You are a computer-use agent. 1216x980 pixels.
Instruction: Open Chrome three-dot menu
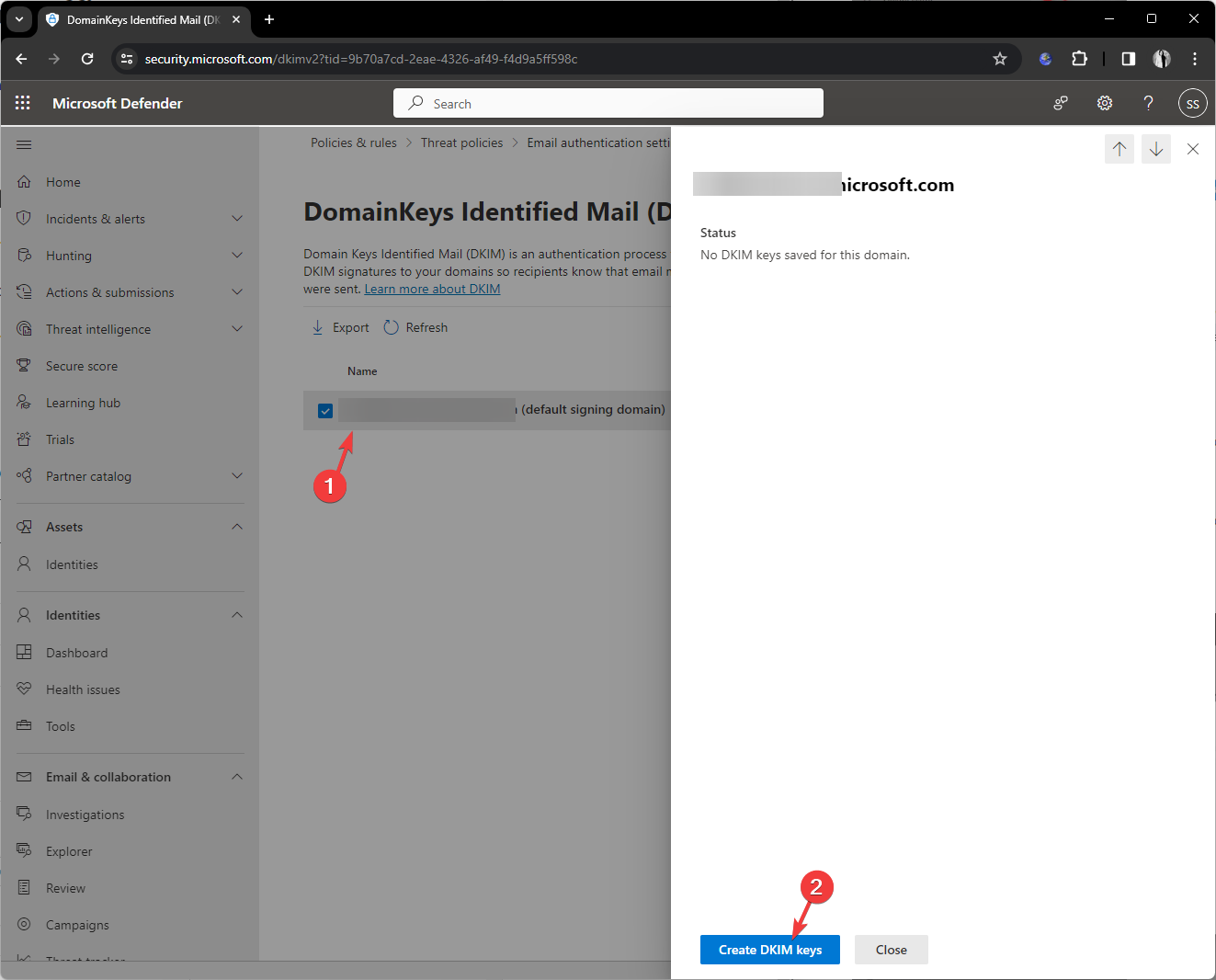coord(1195,59)
